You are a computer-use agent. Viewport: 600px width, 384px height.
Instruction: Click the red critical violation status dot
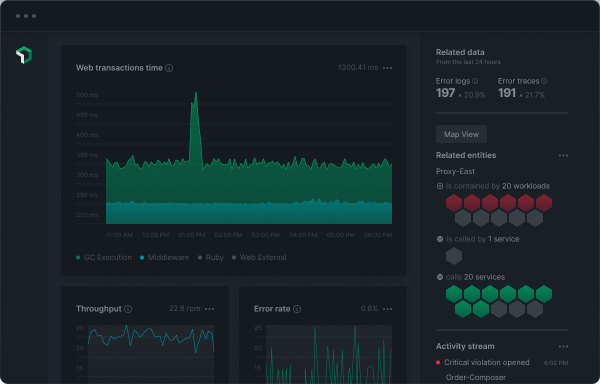pyautogui.click(x=438, y=363)
